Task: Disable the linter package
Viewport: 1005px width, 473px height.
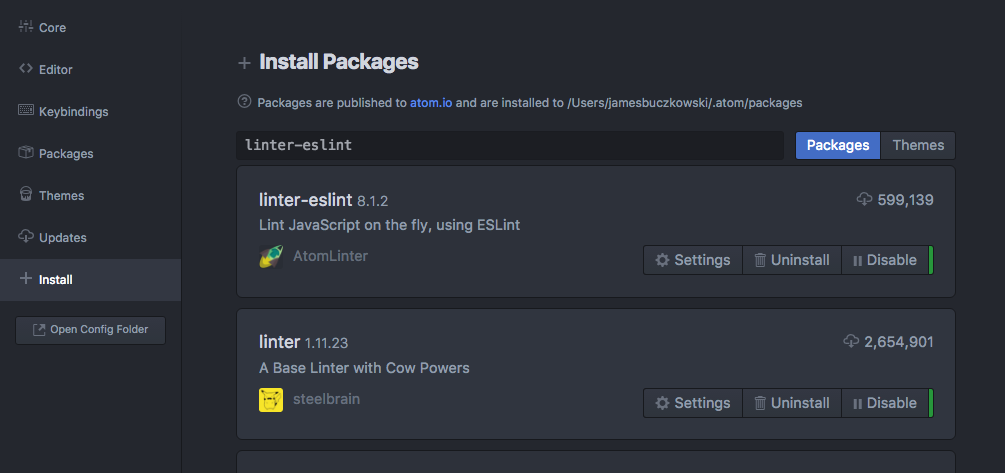Action: 884,403
